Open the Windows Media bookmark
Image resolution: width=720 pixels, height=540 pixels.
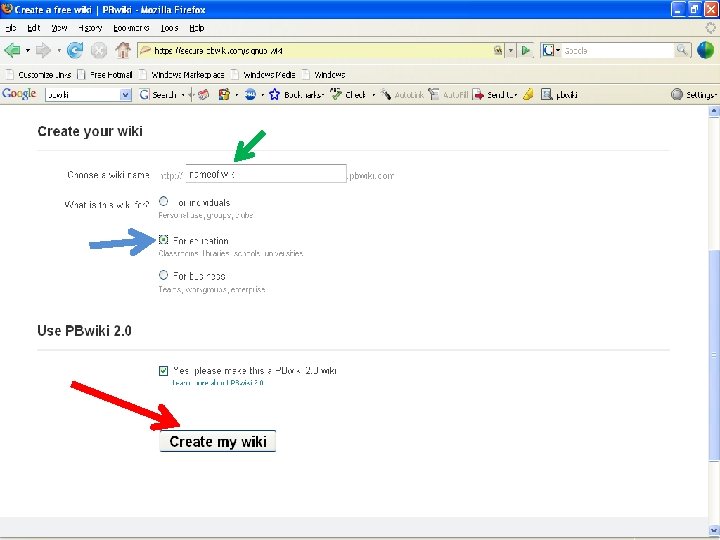coord(263,74)
